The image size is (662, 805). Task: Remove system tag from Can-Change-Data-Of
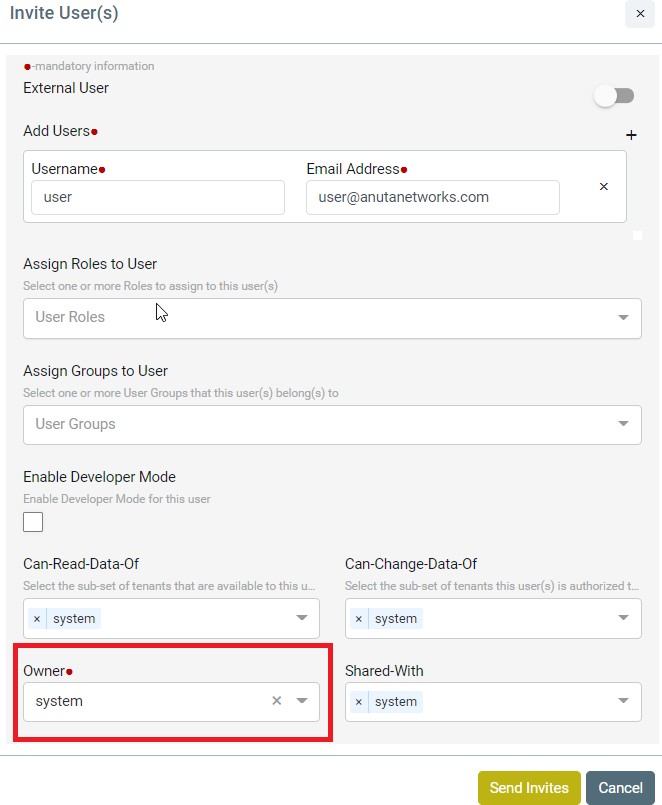tap(359, 619)
